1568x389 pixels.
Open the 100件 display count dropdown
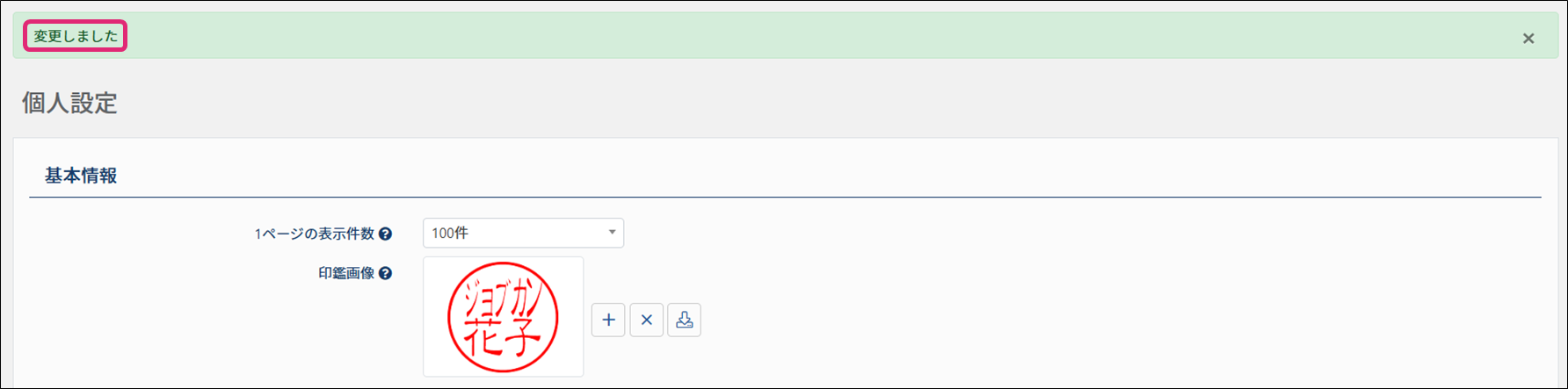(x=523, y=233)
